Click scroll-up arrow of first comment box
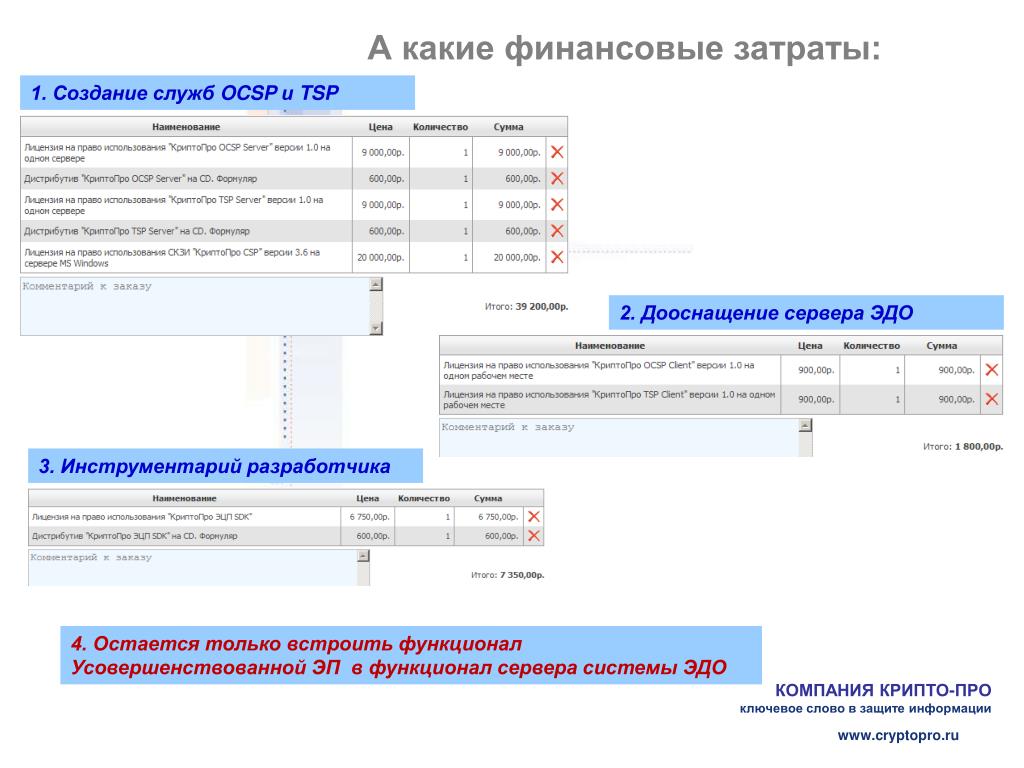This screenshot has height=768, width=1024. pyautogui.click(x=376, y=284)
